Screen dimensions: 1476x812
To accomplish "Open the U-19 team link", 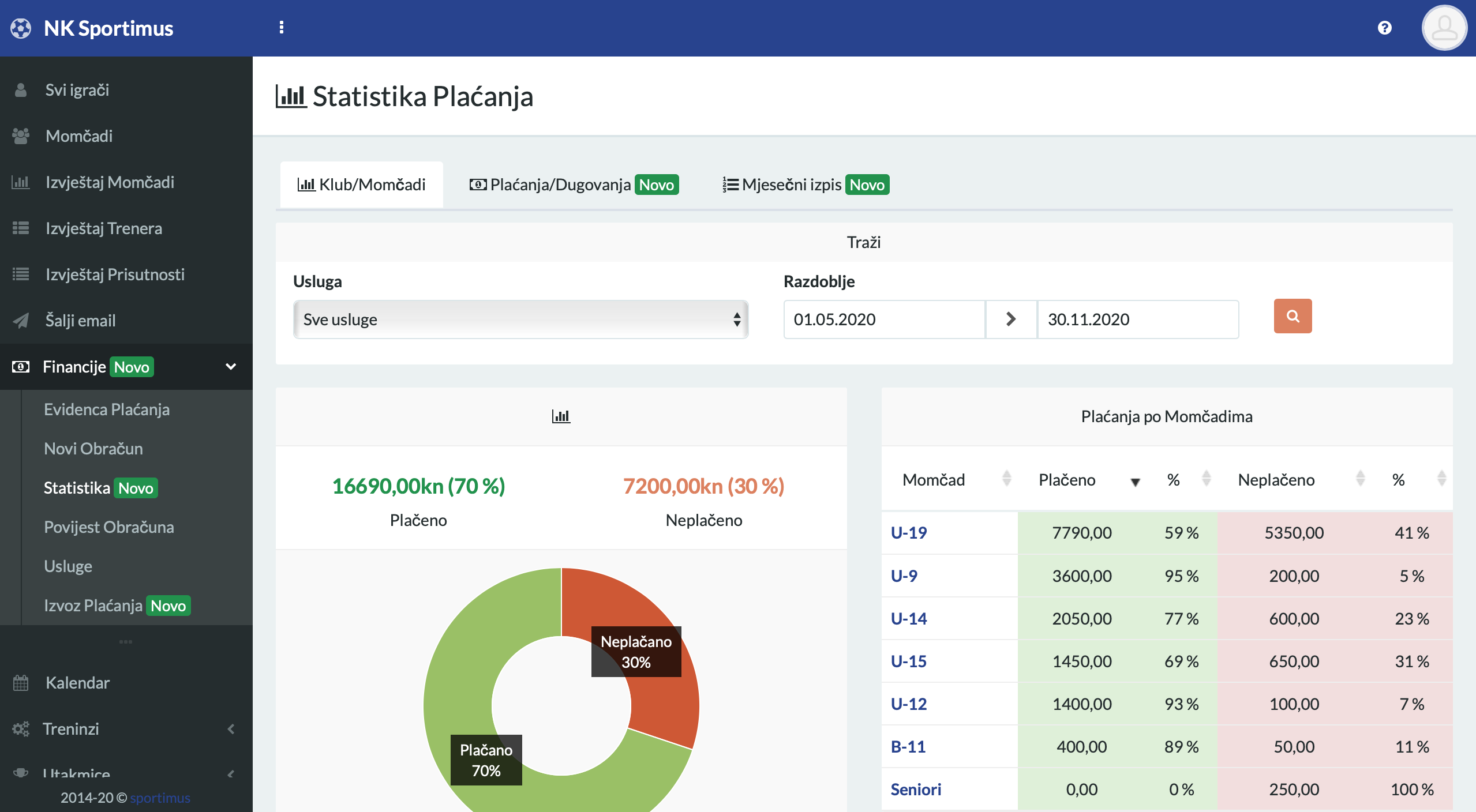I will click(x=908, y=532).
